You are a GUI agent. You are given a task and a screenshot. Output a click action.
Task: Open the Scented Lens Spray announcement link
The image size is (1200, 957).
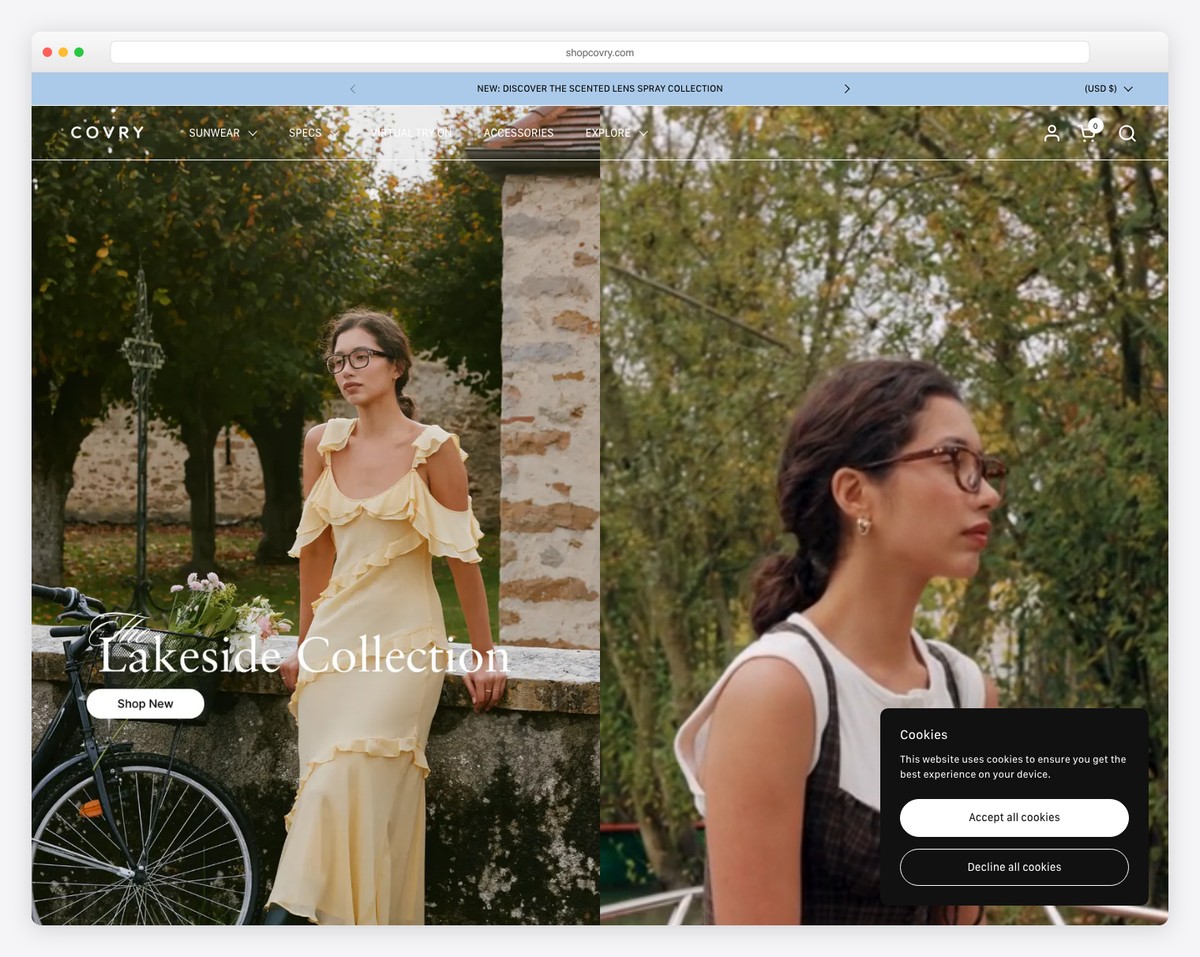600,88
